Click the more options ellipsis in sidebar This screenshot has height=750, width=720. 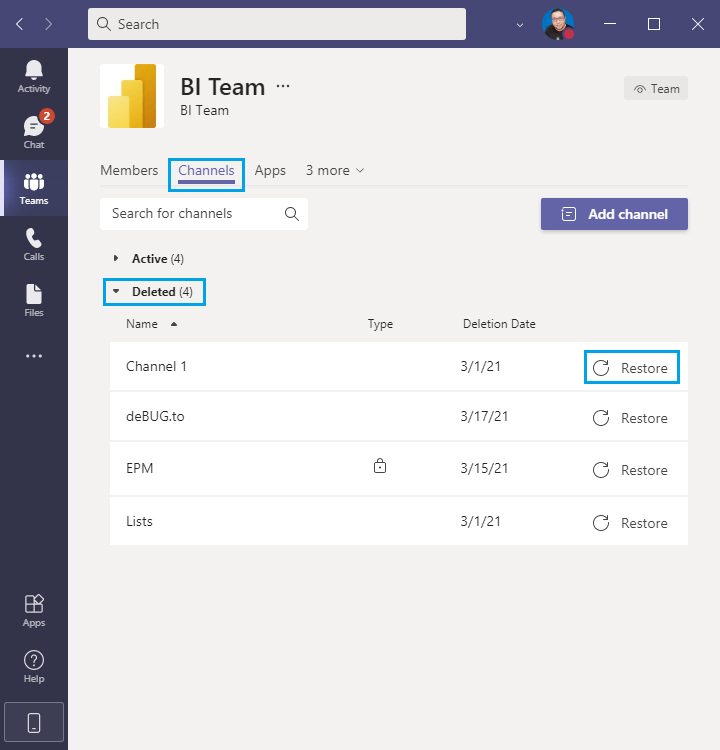coord(34,356)
